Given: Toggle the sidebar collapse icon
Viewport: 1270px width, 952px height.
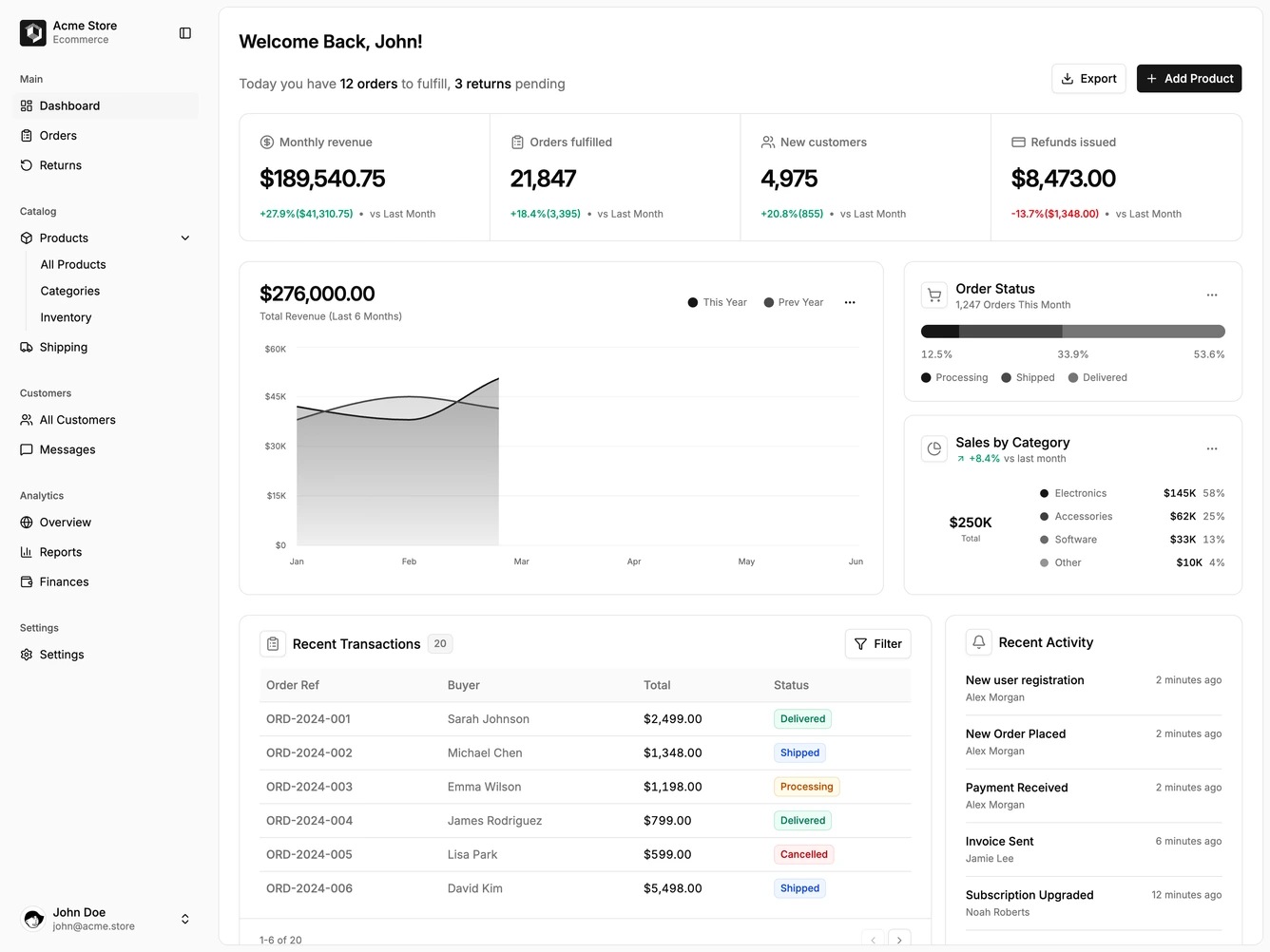Looking at the screenshot, I should coord(185,33).
